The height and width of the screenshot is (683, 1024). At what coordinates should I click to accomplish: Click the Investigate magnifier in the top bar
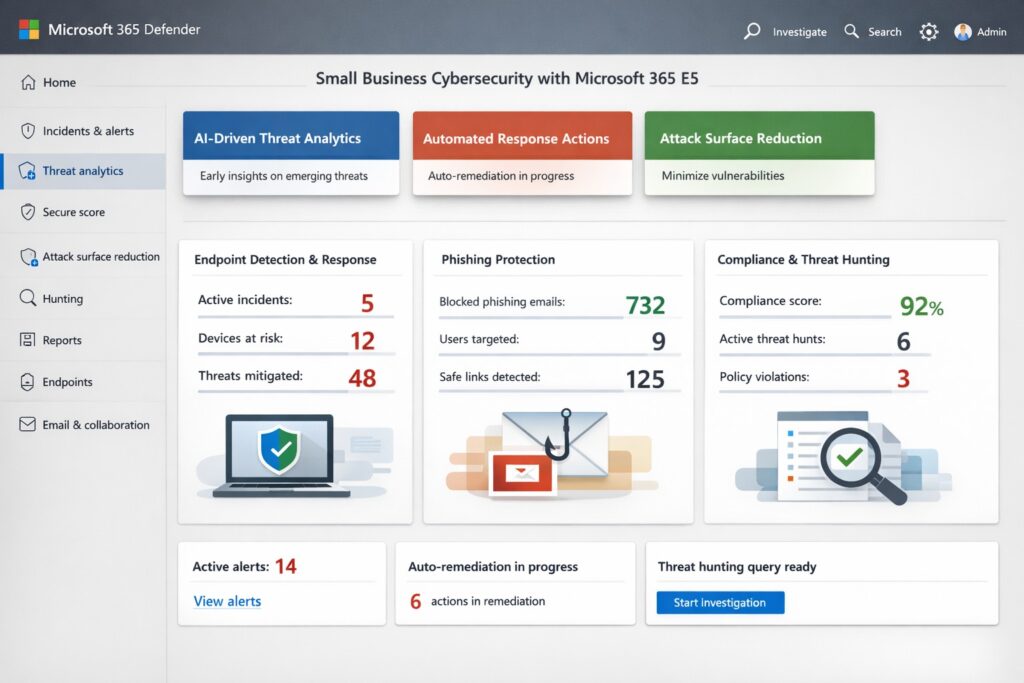coord(752,31)
